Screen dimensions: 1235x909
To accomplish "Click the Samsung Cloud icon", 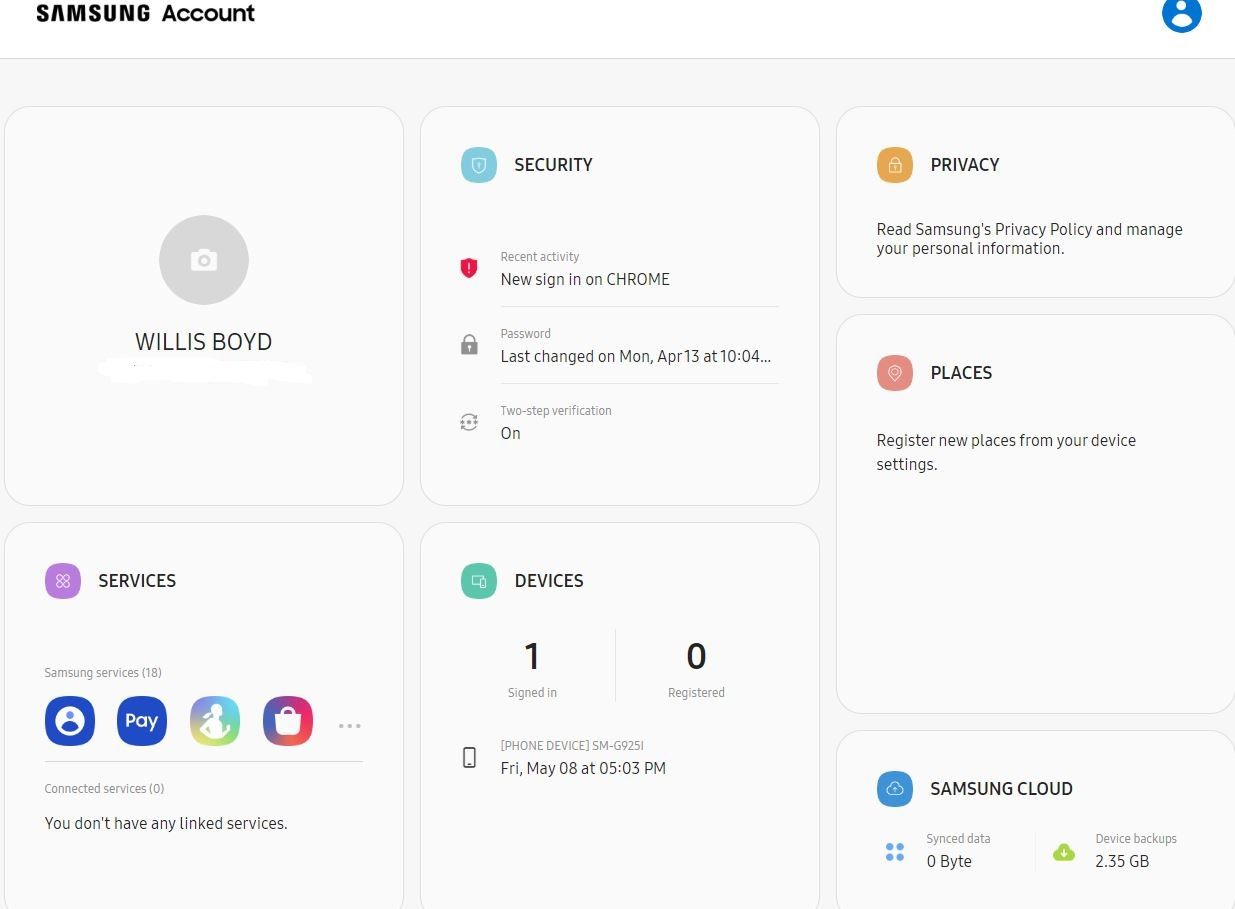I will tap(894, 789).
